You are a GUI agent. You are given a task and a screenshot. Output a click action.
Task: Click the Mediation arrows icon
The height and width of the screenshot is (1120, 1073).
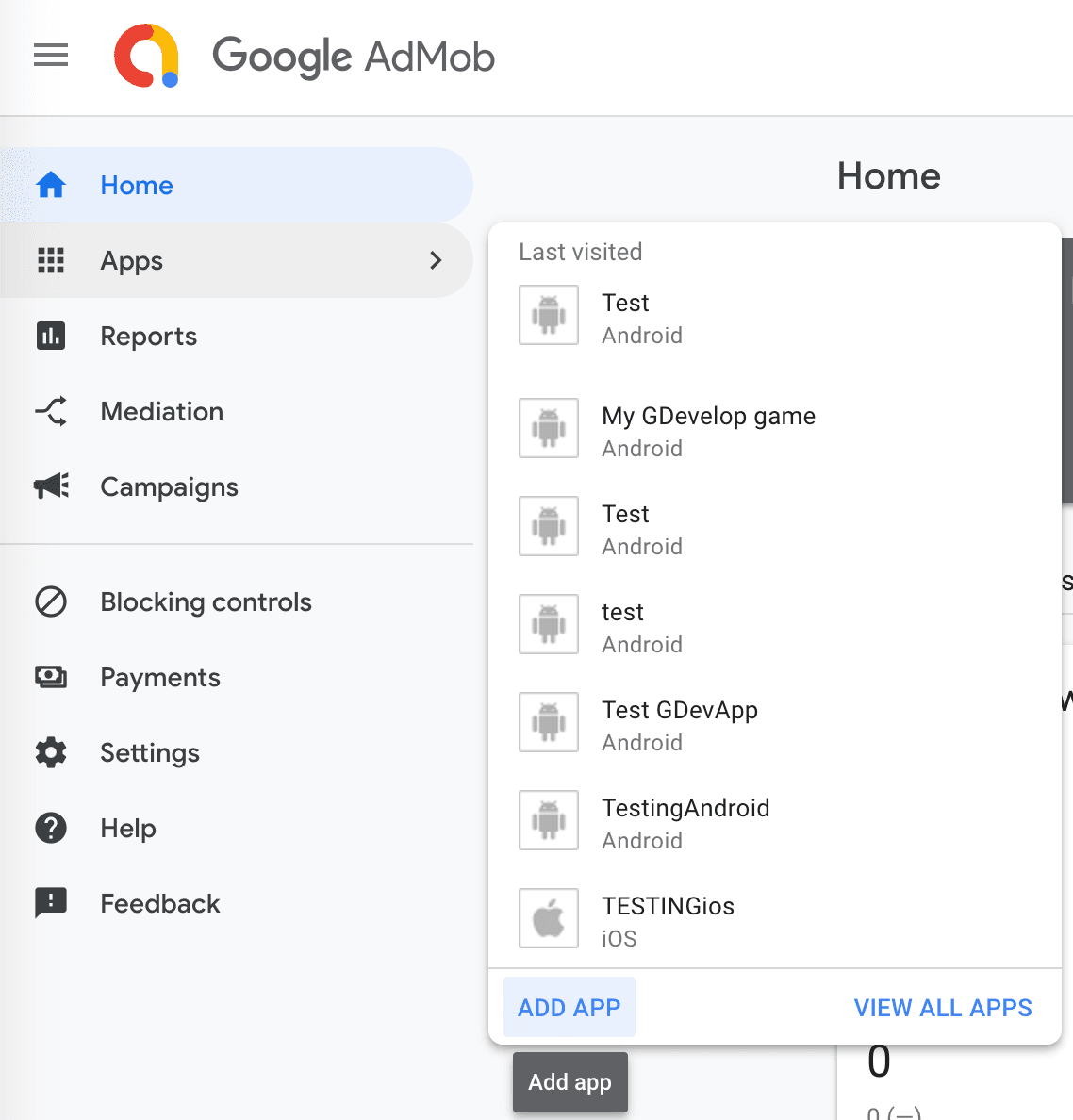(51, 411)
